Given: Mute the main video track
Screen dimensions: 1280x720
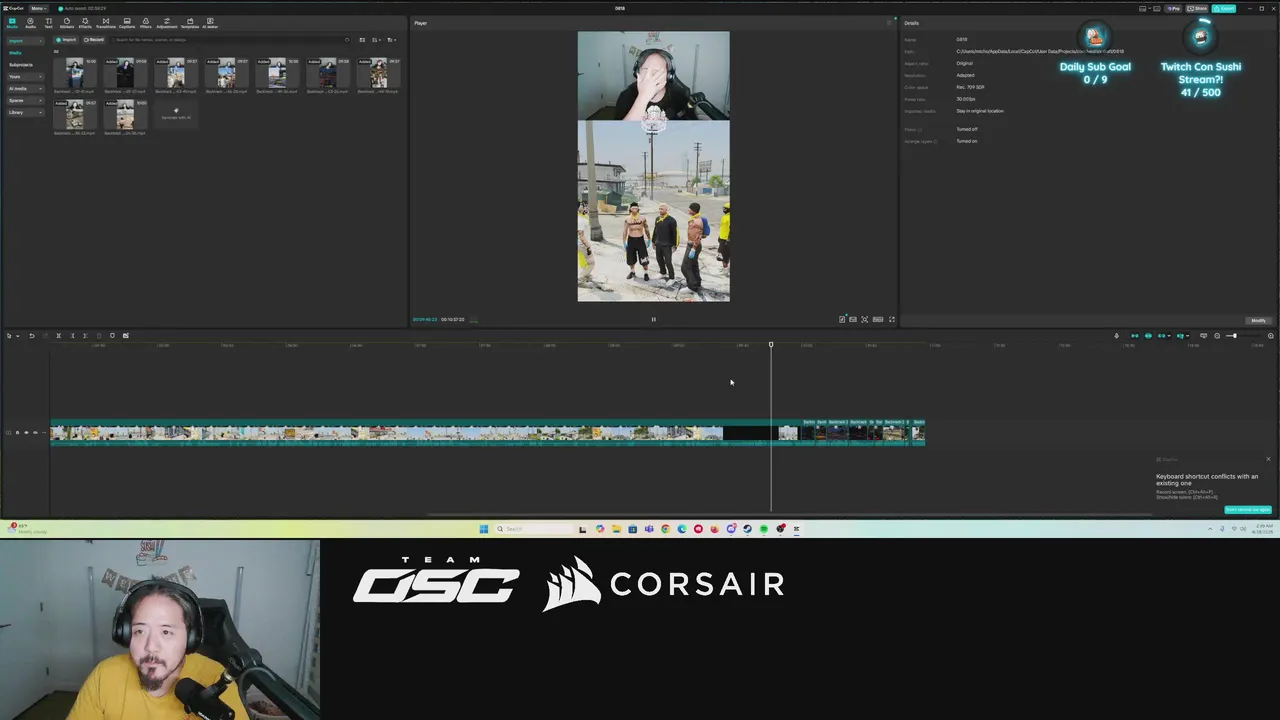Looking at the screenshot, I should tap(35, 433).
